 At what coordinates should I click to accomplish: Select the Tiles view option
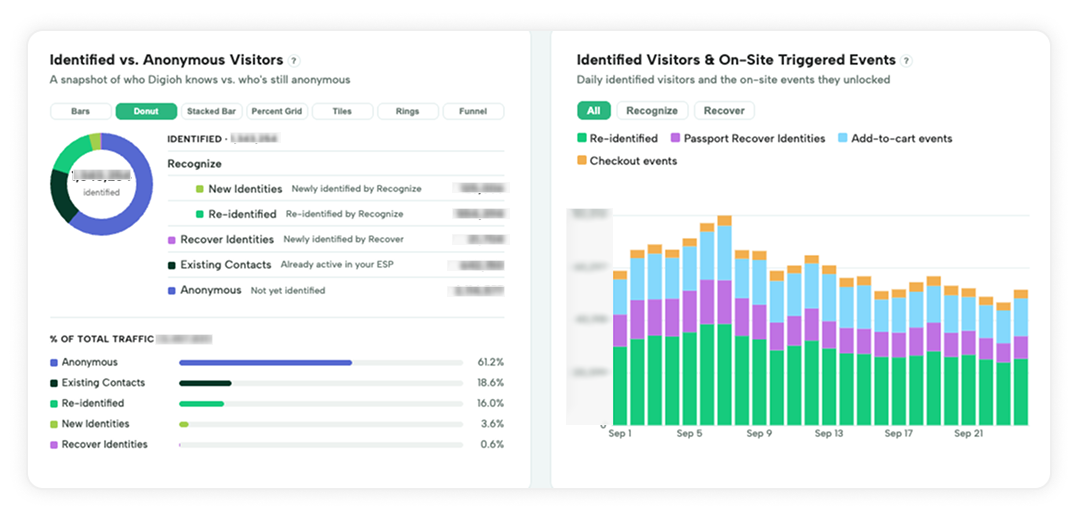click(x=342, y=111)
